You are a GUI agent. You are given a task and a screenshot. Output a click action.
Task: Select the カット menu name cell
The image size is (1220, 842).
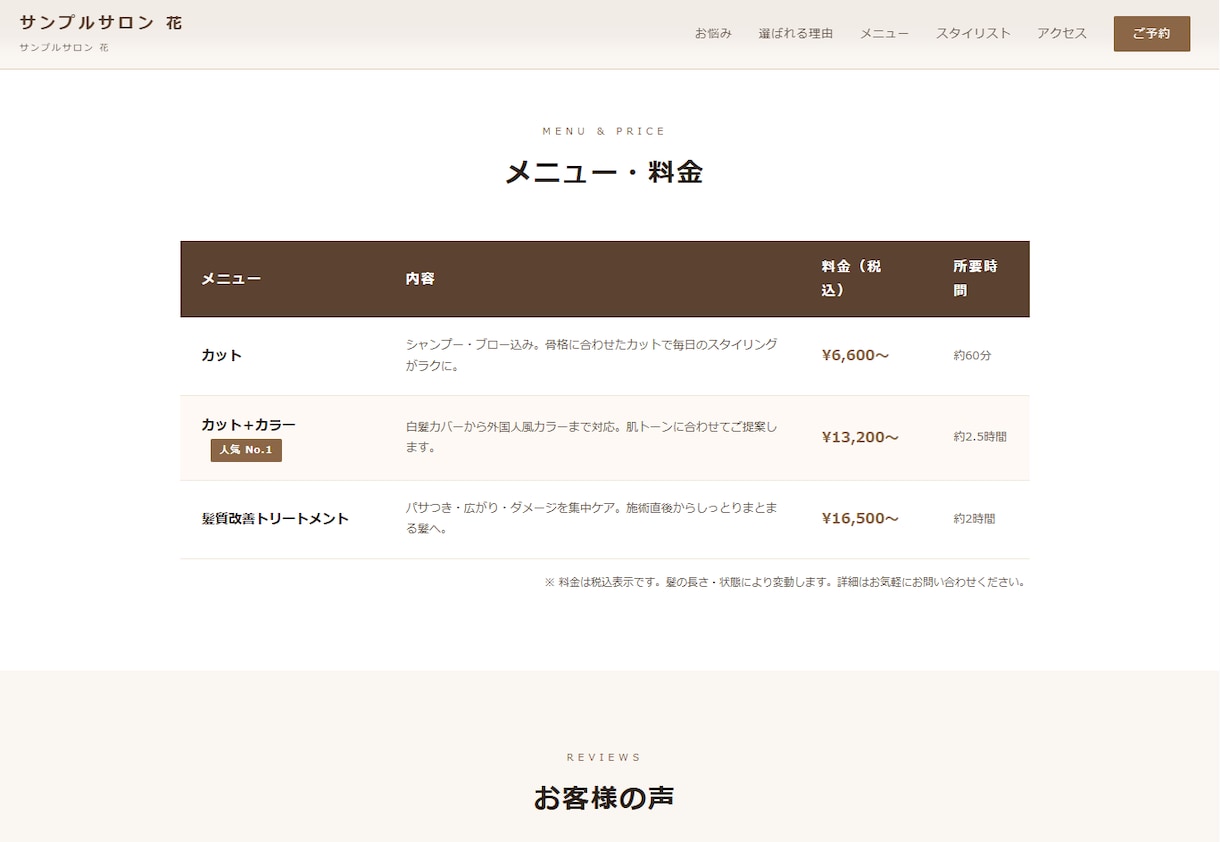point(221,355)
